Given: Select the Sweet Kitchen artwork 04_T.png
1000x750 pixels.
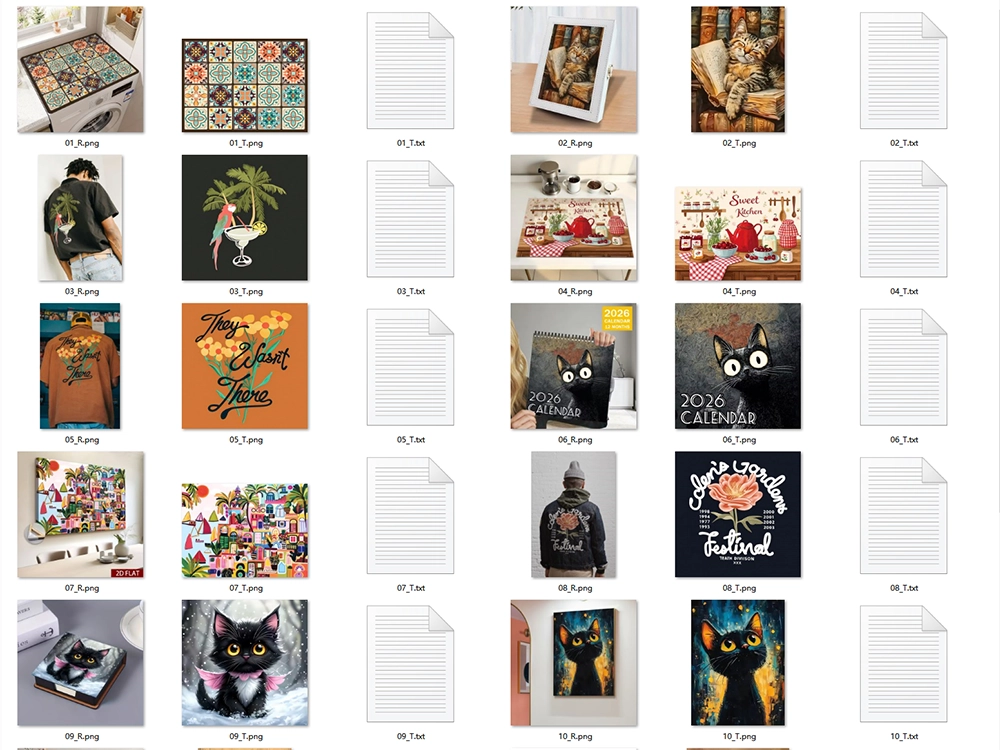Looking at the screenshot, I should click(x=738, y=233).
